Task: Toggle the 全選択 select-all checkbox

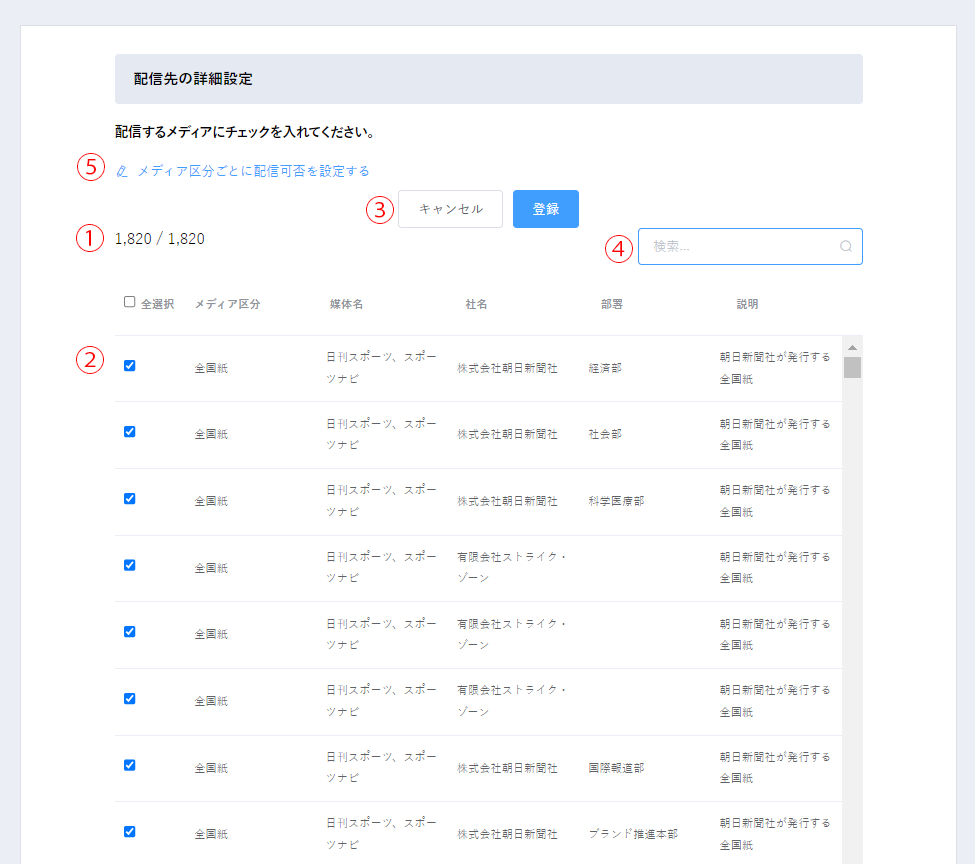Action: tap(129, 302)
